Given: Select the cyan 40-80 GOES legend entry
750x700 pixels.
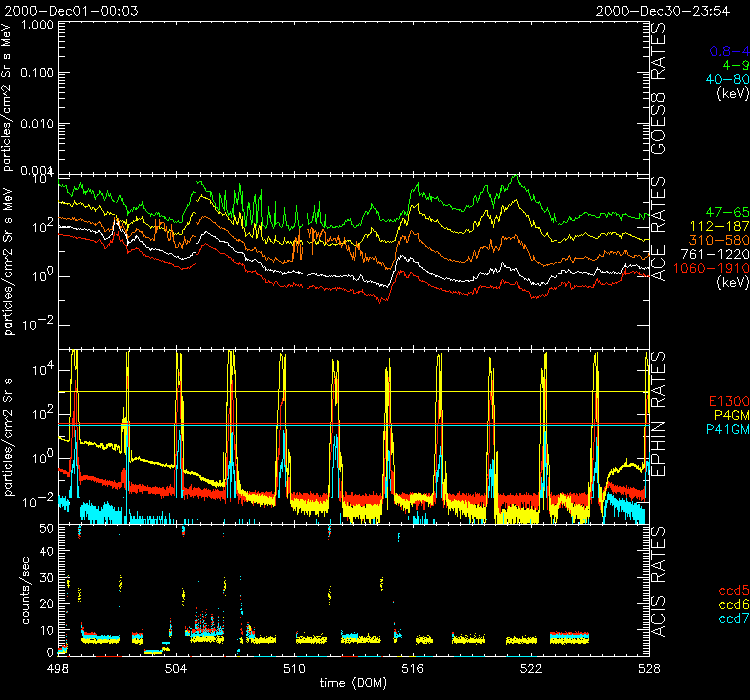Looking at the screenshot, I should [x=728, y=79].
